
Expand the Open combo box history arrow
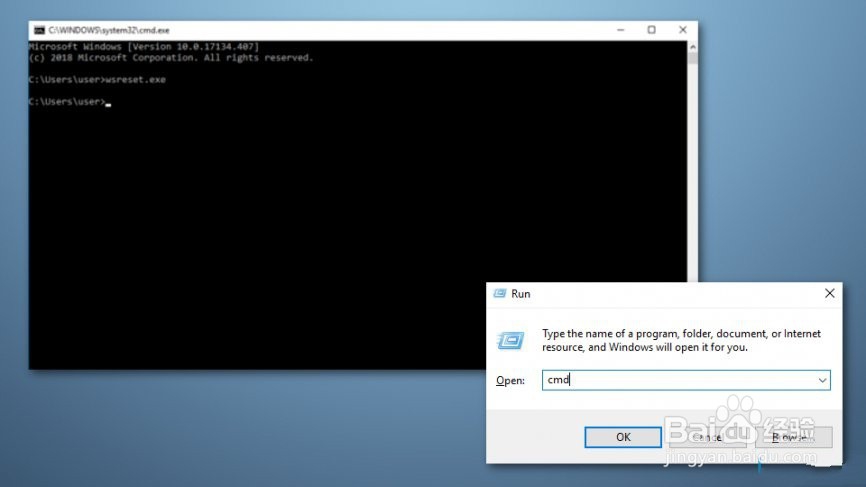point(822,380)
